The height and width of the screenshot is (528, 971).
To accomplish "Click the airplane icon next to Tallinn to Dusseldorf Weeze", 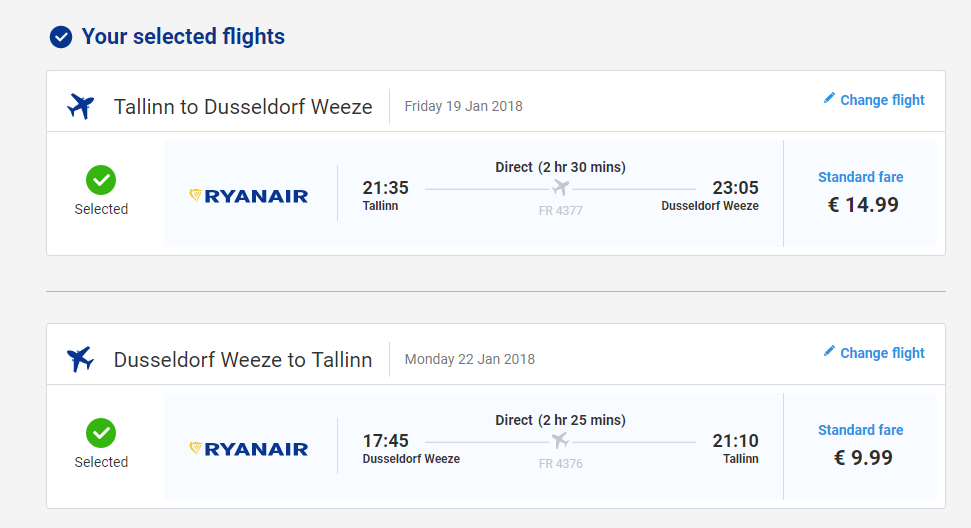I will (x=80, y=106).
